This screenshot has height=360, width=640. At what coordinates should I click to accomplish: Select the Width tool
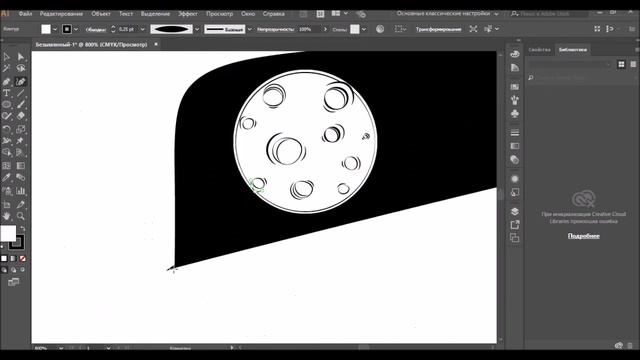click(x=7, y=141)
